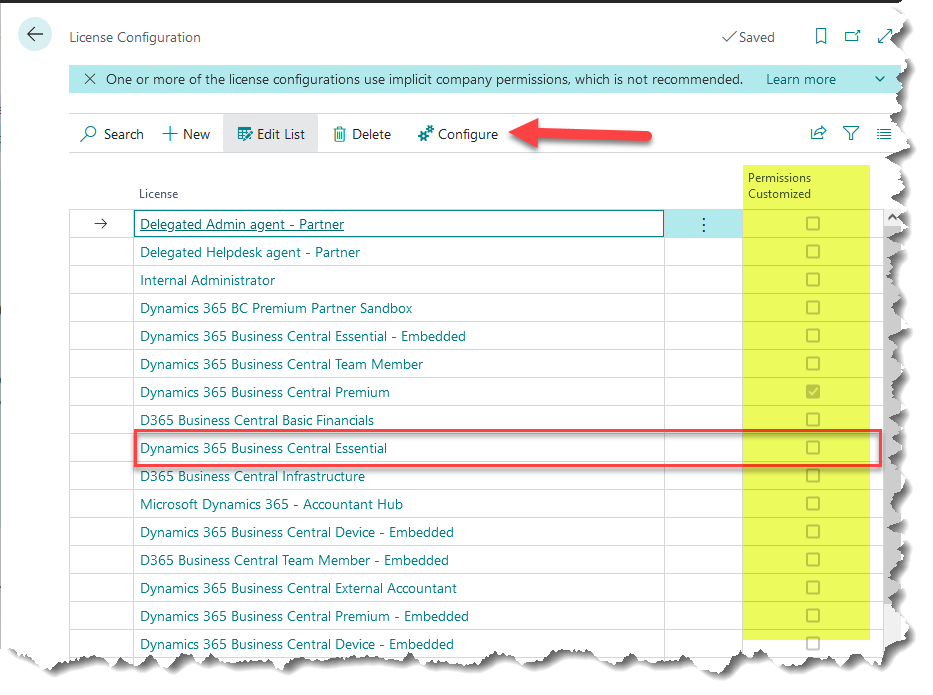Open page in a new window
Image resolution: width=933 pixels, height=695 pixels.
[852, 36]
